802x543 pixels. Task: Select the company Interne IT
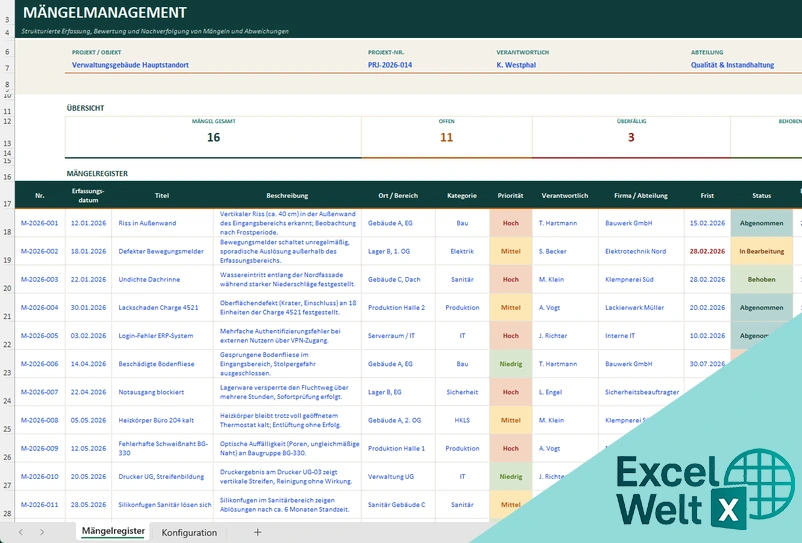click(620, 335)
